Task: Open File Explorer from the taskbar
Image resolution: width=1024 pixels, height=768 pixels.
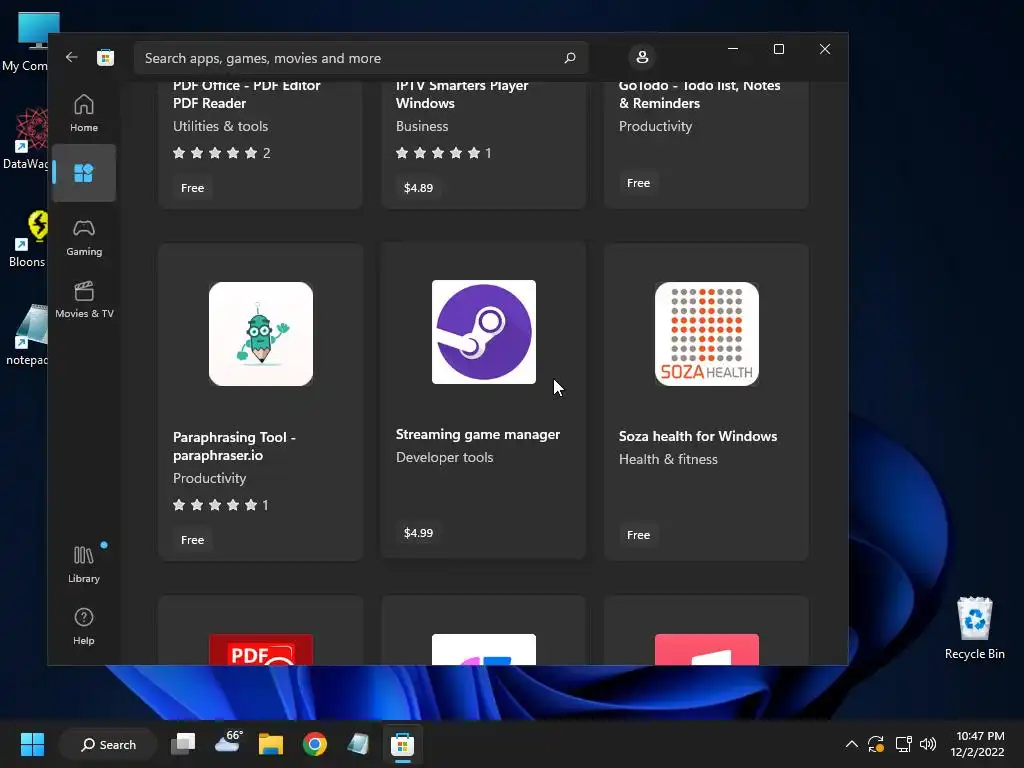Action: point(270,744)
